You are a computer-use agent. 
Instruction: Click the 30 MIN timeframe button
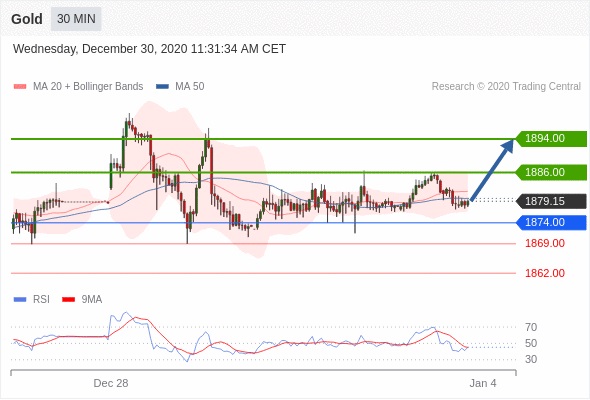[x=76, y=19]
